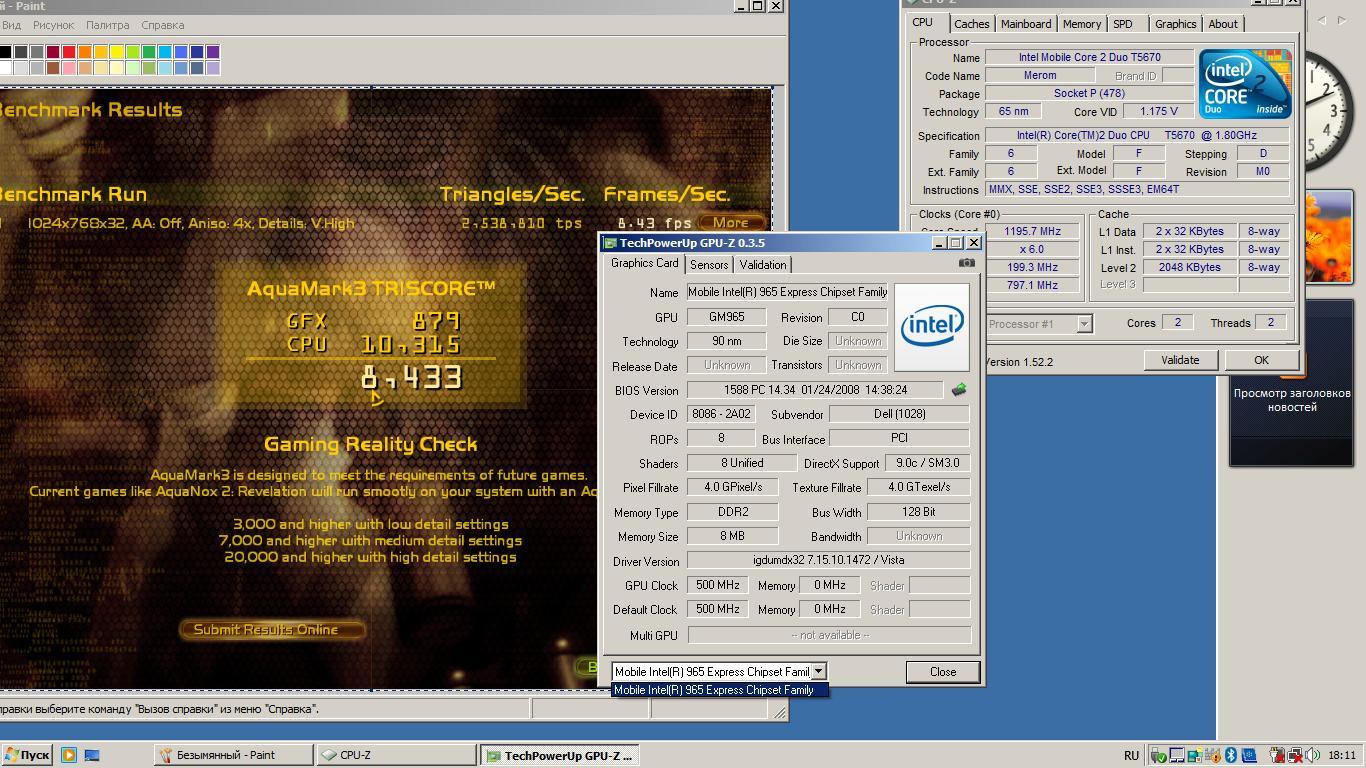The width and height of the screenshot is (1366, 768).
Task: Click the Paint window resize grip
Action: [779, 712]
